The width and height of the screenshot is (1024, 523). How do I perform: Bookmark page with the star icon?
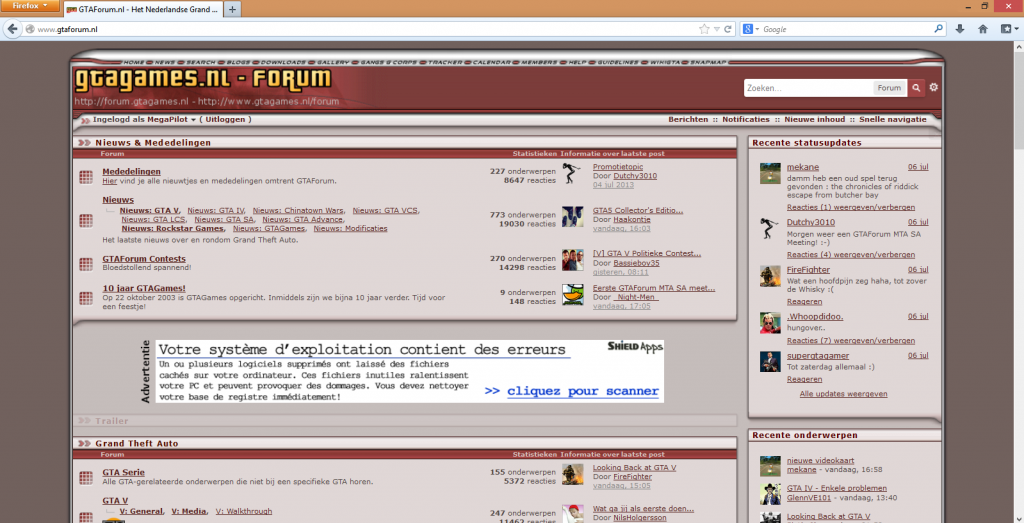click(704, 29)
